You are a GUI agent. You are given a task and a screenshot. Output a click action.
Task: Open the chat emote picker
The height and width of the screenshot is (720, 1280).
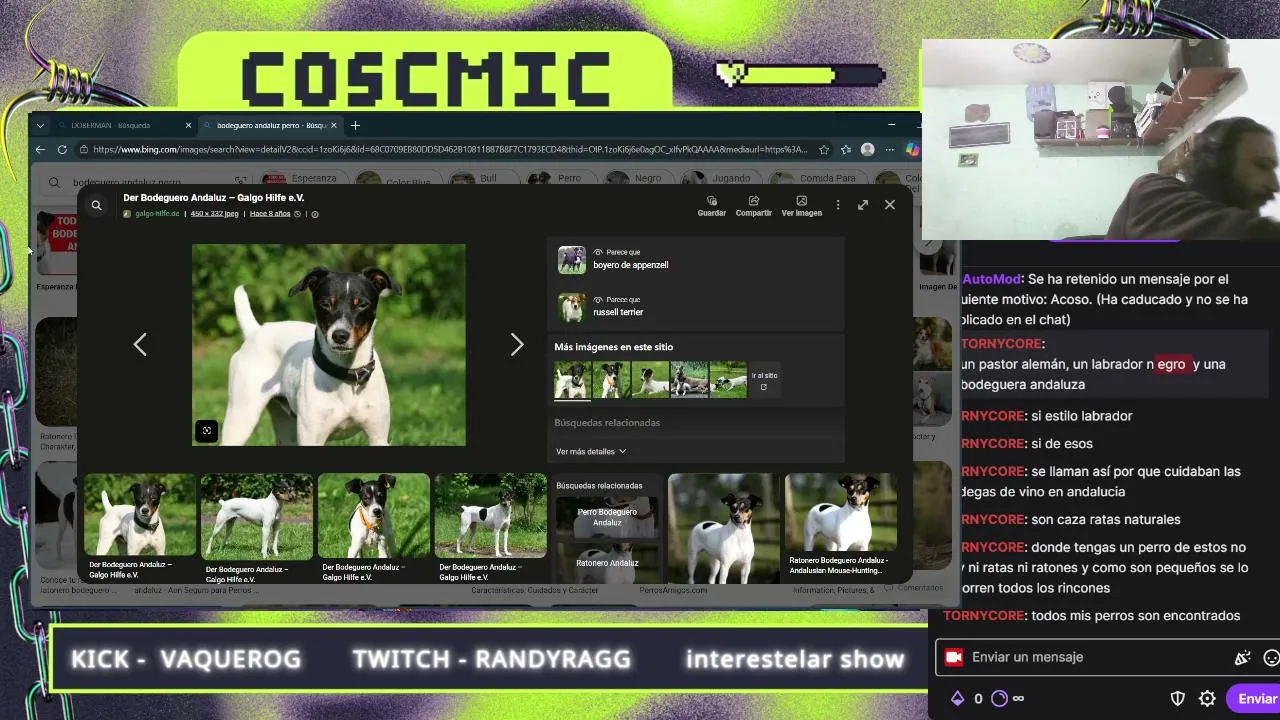pos(1271,657)
